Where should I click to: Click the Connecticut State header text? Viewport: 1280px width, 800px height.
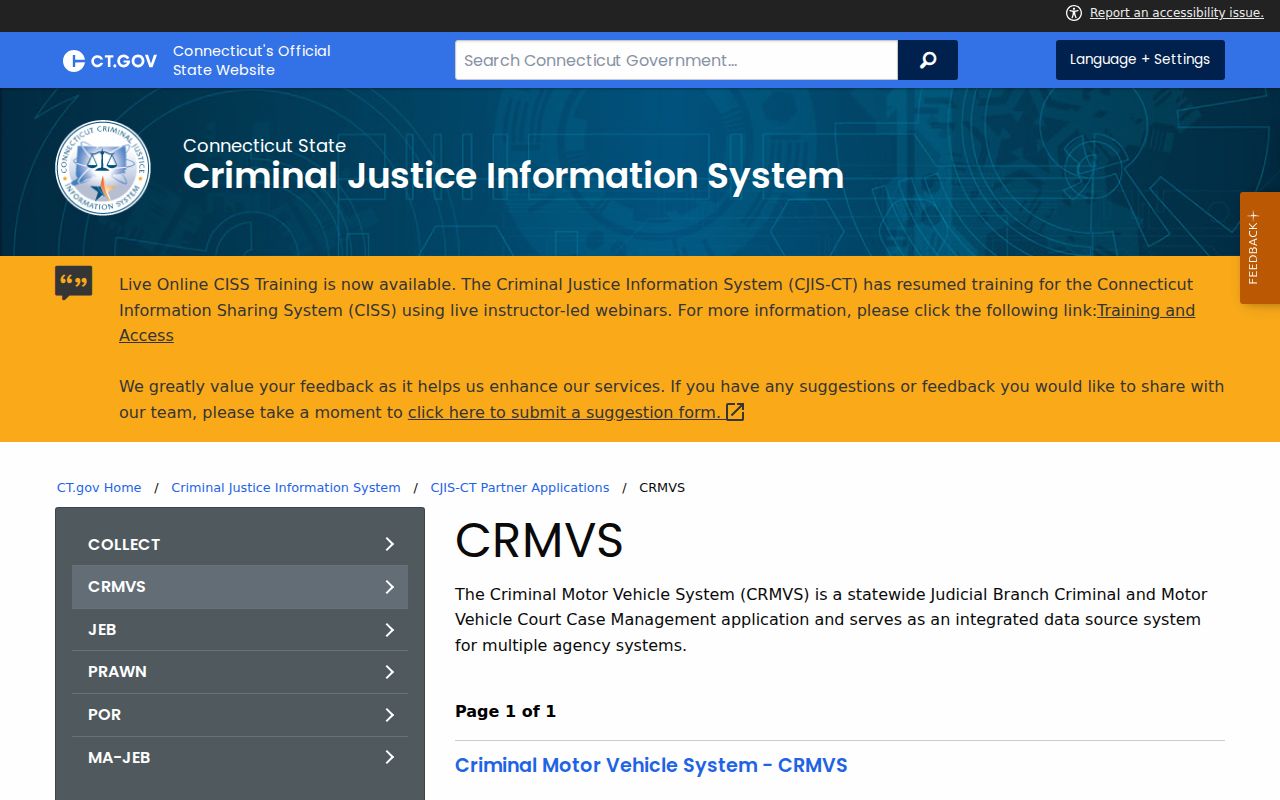click(264, 145)
